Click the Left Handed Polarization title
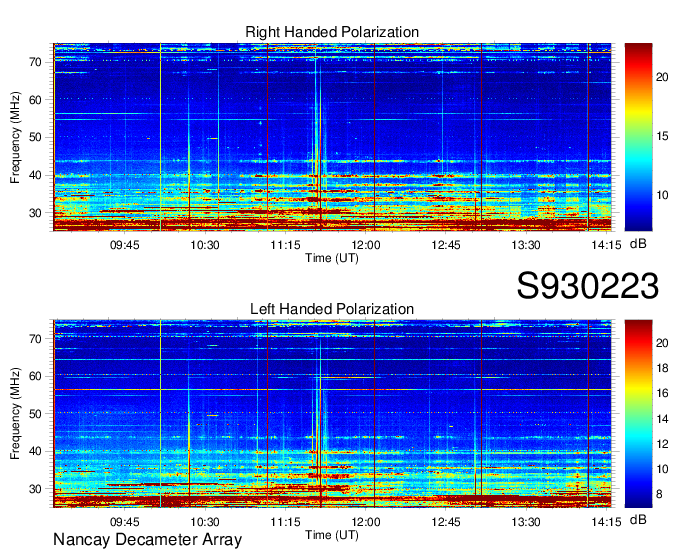The width and height of the screenshot is (680, 552). pos(332,309)
